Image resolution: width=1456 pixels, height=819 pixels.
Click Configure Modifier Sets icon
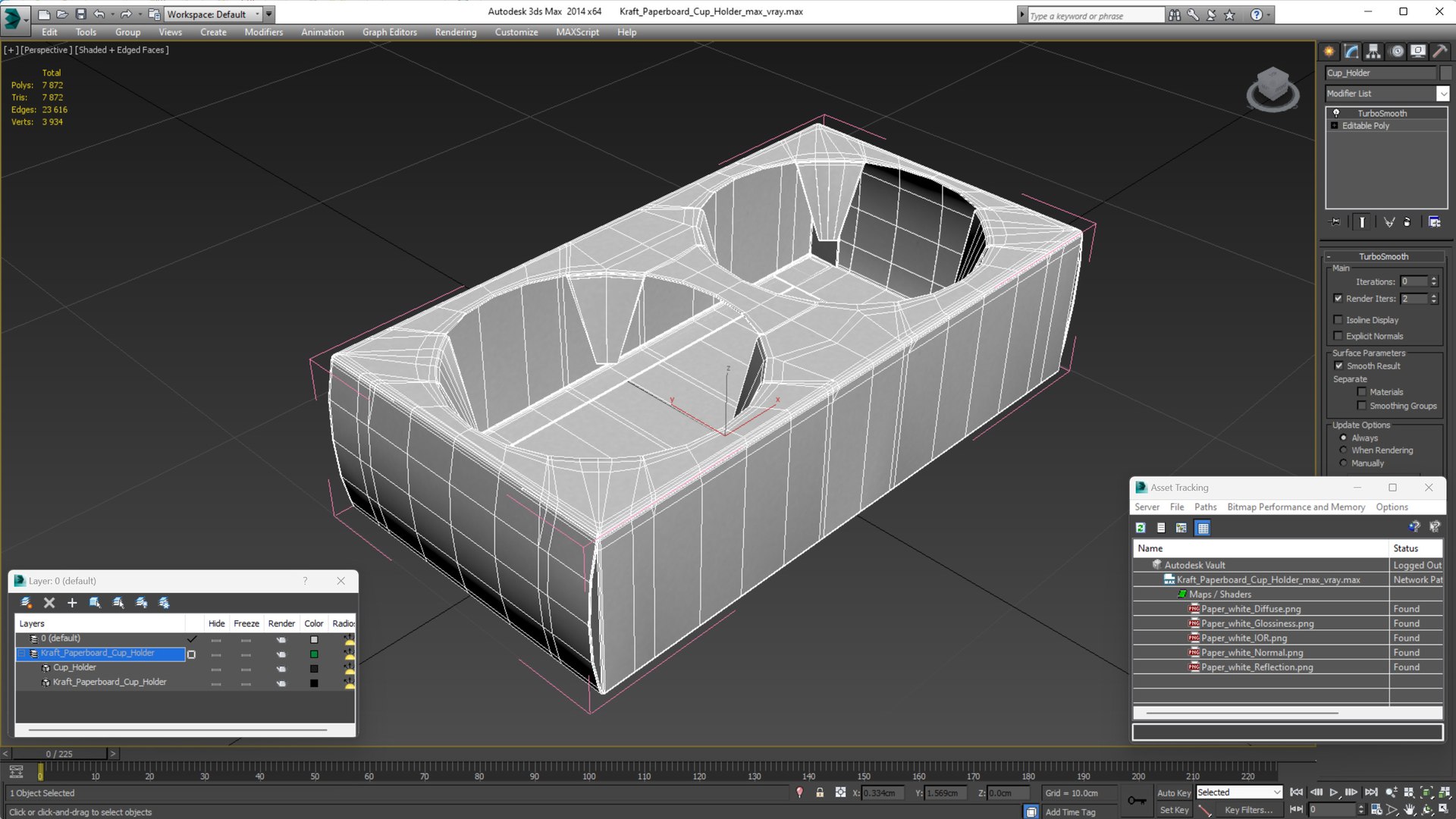pyautogui.click(x=1434, y=222)
